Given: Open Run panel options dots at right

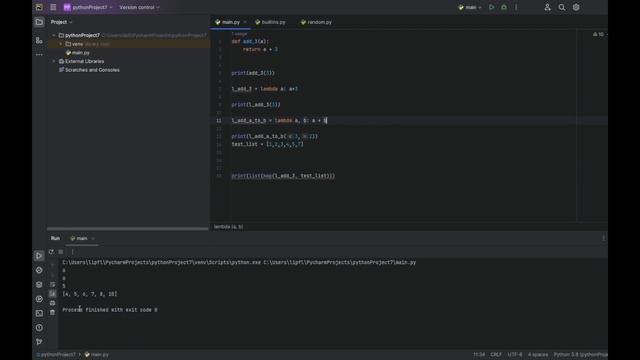Looking at the screenshot, I should point(604,238).
